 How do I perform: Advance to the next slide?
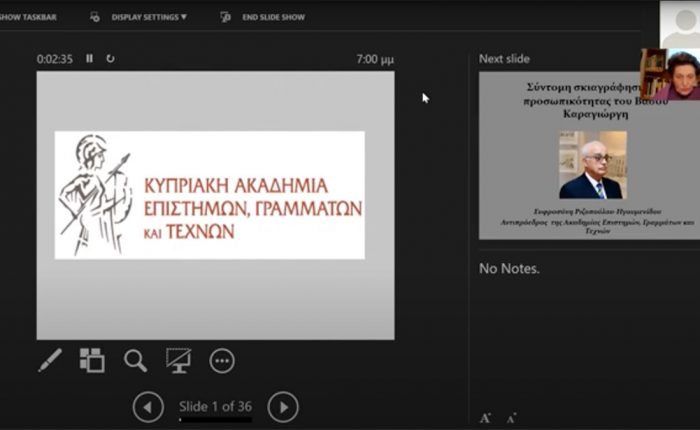[283, 407]
